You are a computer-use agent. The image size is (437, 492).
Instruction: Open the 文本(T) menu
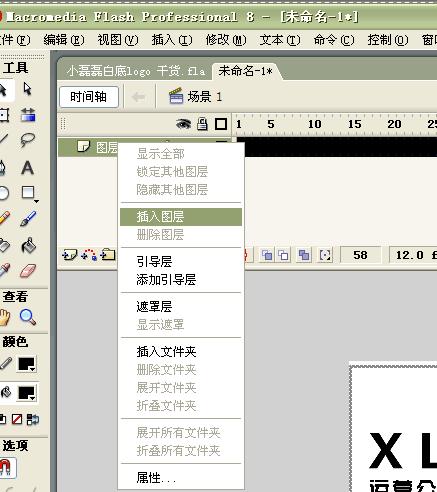[280, 40]
